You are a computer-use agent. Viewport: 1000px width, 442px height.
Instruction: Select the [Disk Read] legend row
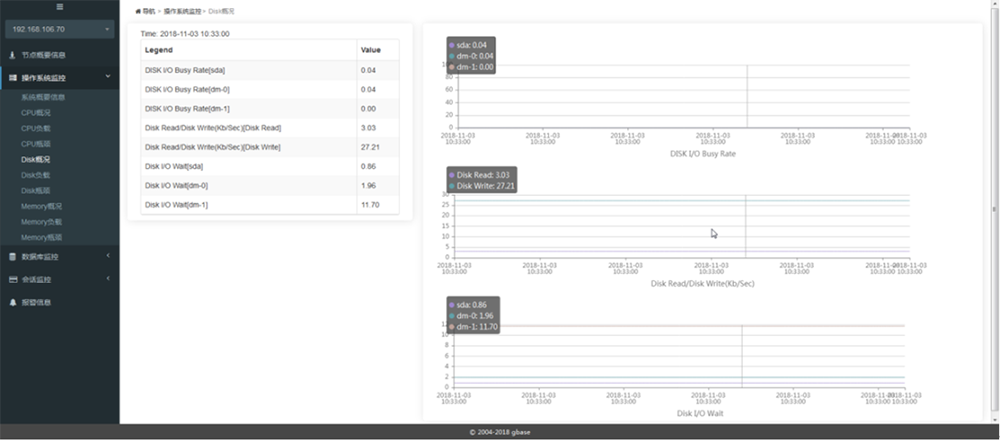[270, 128]
